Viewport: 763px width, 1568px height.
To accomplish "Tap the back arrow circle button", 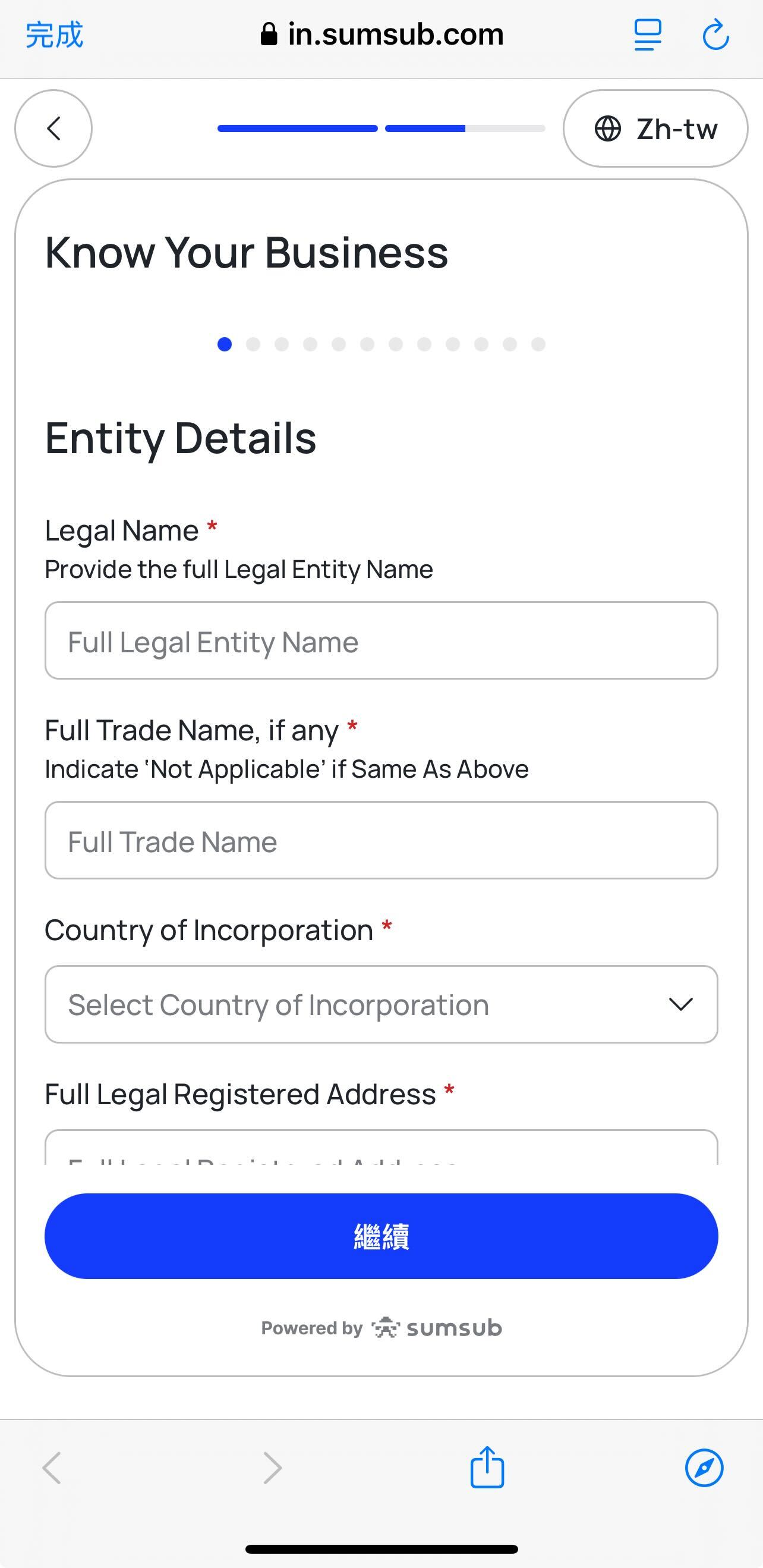I will tap(53, 128).
